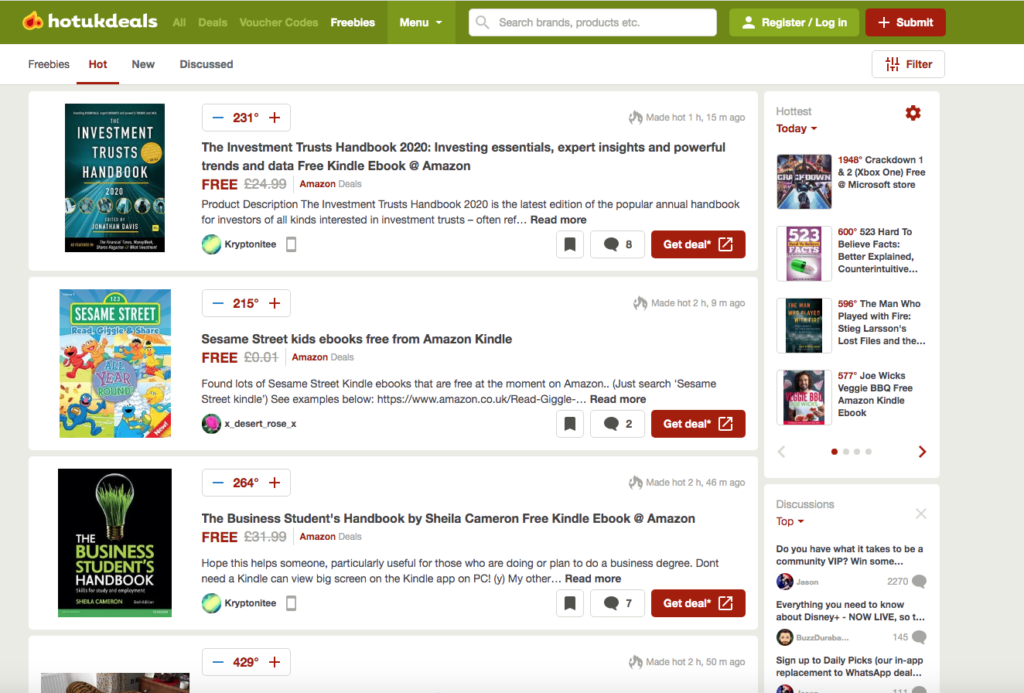Get deal for Sesame Street ebooks
The width and height of the screenshot is (1024, 693).
[698, 424]
